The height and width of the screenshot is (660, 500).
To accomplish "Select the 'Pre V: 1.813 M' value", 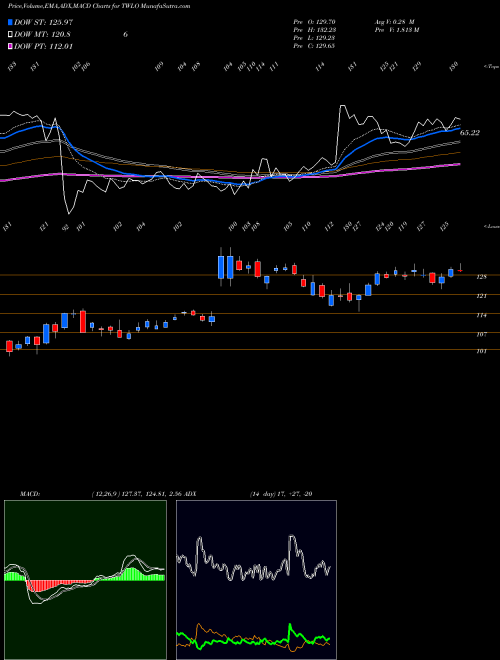I will pos(396,30).
